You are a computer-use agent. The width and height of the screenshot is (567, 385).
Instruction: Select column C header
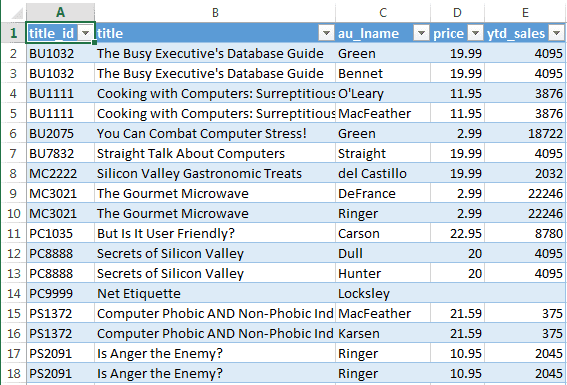[x=383, y=13]
